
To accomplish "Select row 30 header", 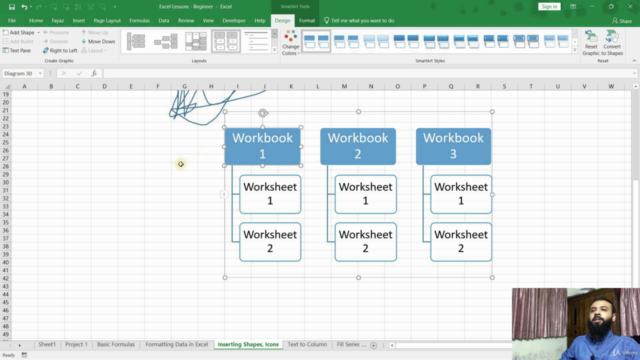I will (6, 182).
